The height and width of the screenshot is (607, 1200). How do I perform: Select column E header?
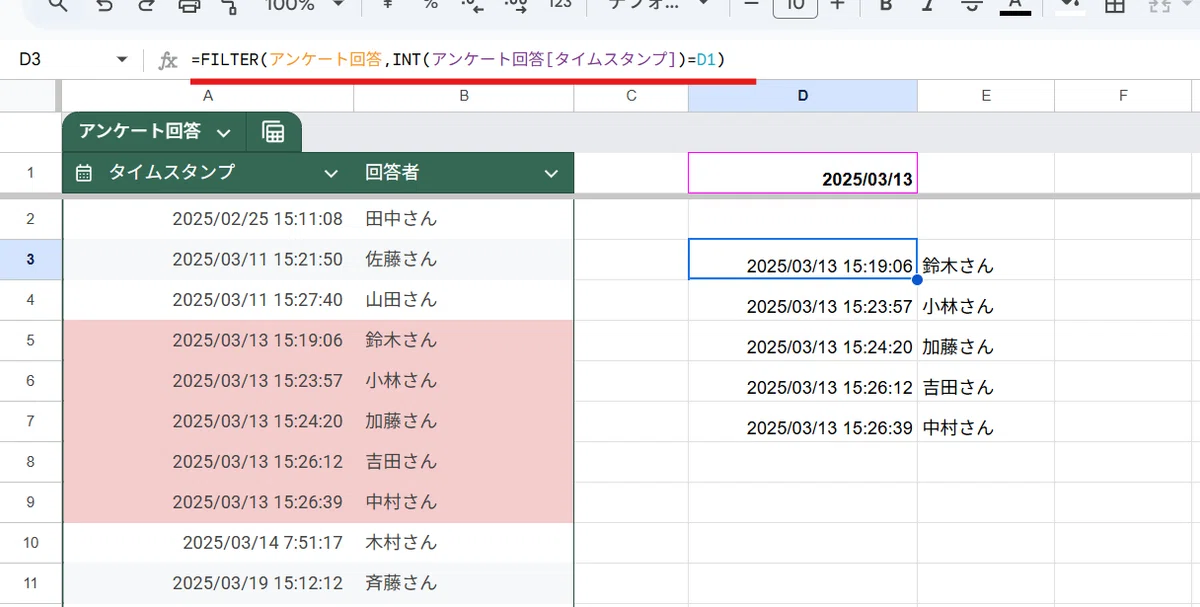[986, 96]
